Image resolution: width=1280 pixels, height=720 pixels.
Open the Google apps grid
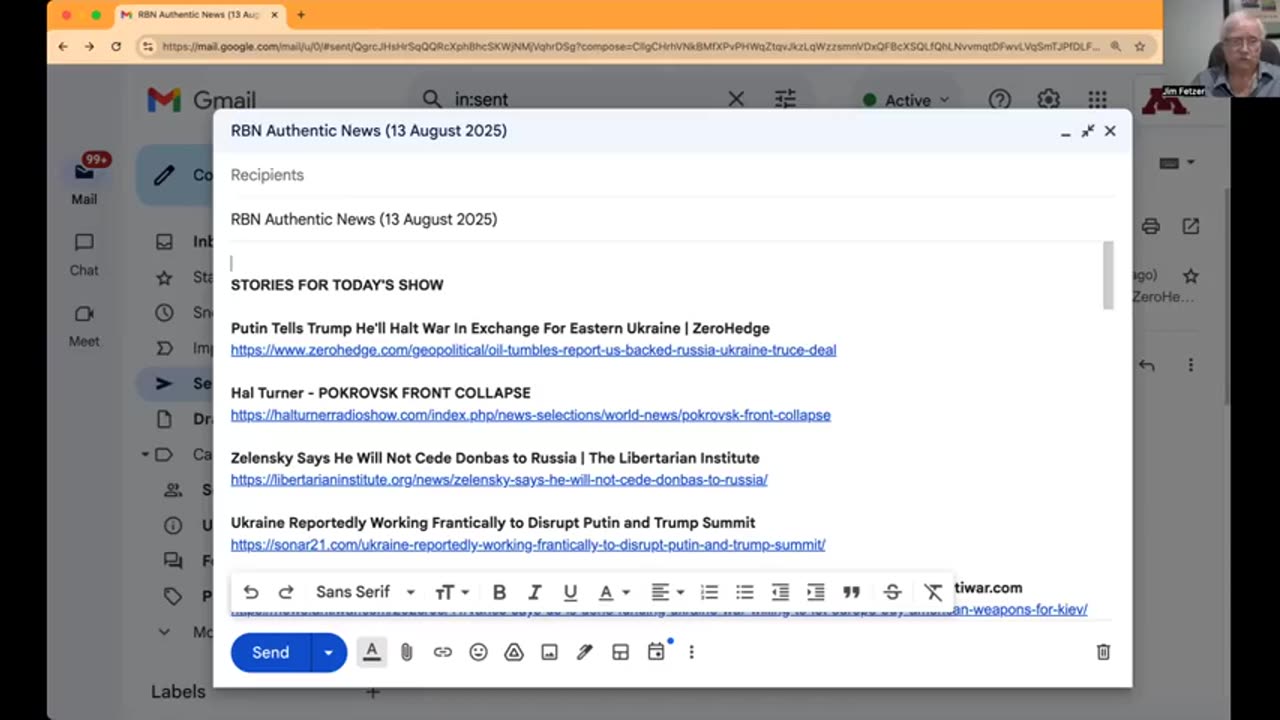(1097, 99)
